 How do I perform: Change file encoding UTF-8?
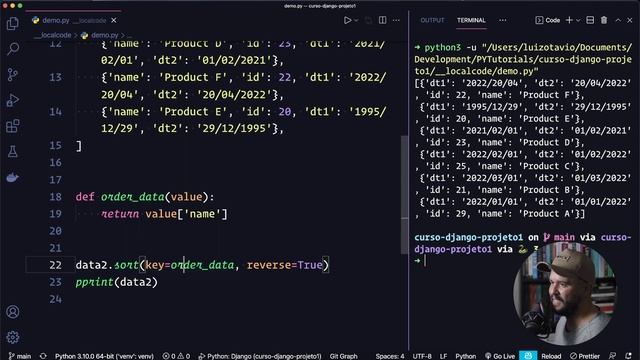(x=422, y=356)
